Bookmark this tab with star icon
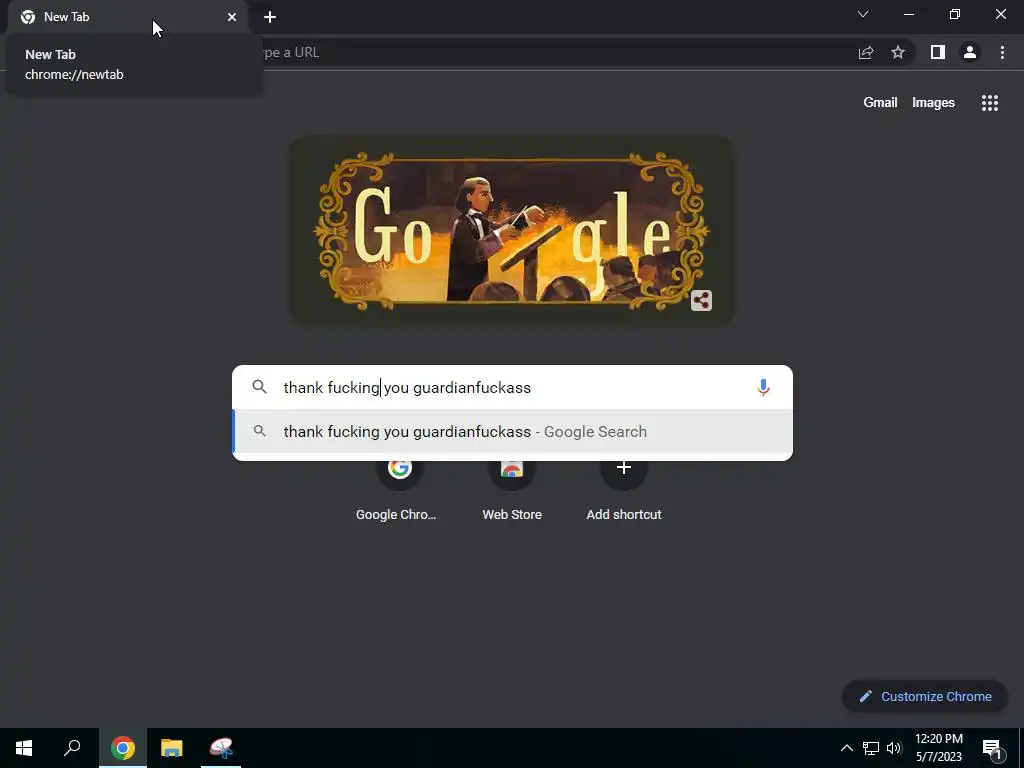 pyautogui.click(x=898, y=52)
